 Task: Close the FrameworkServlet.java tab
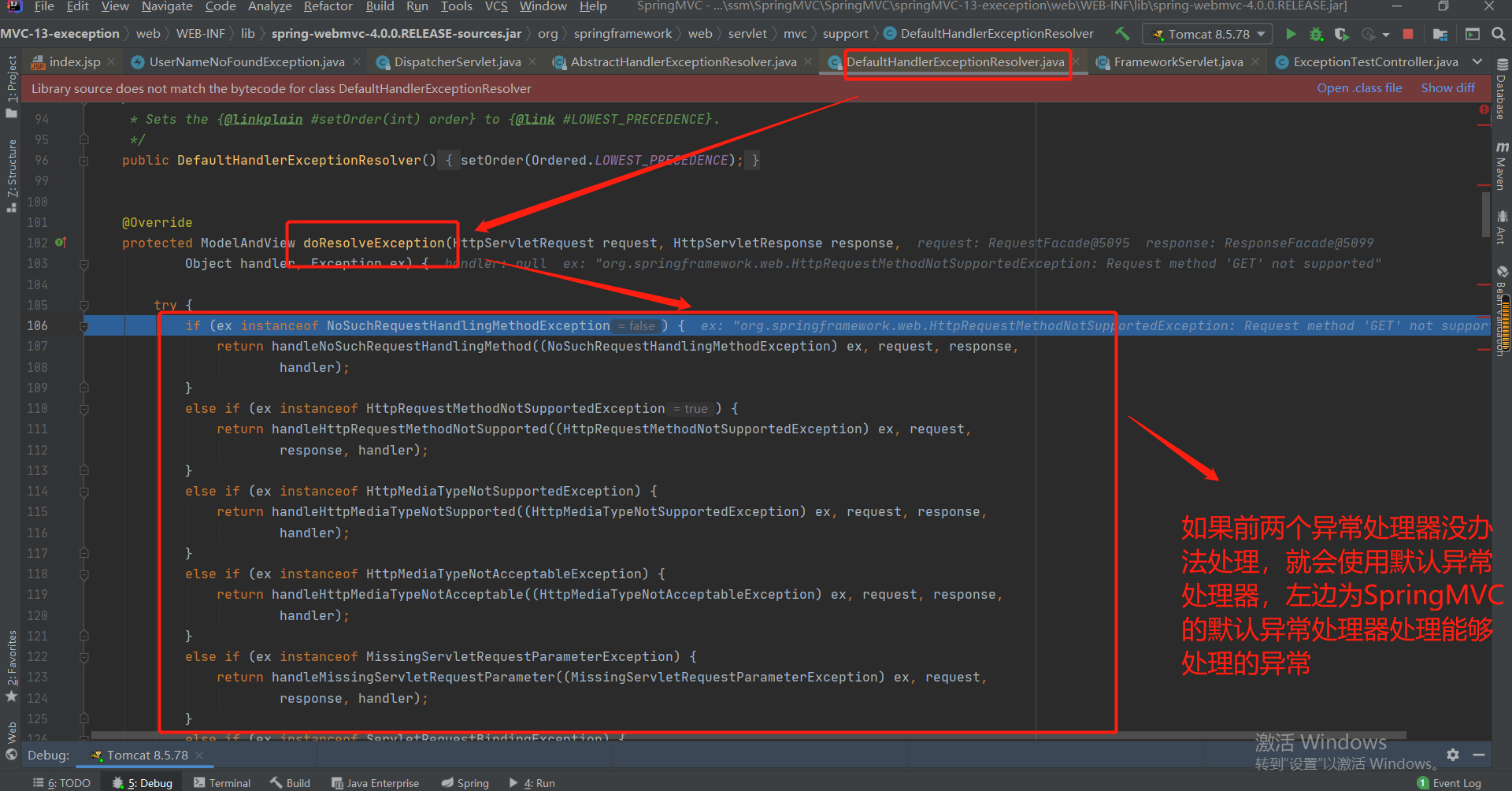1254,61
